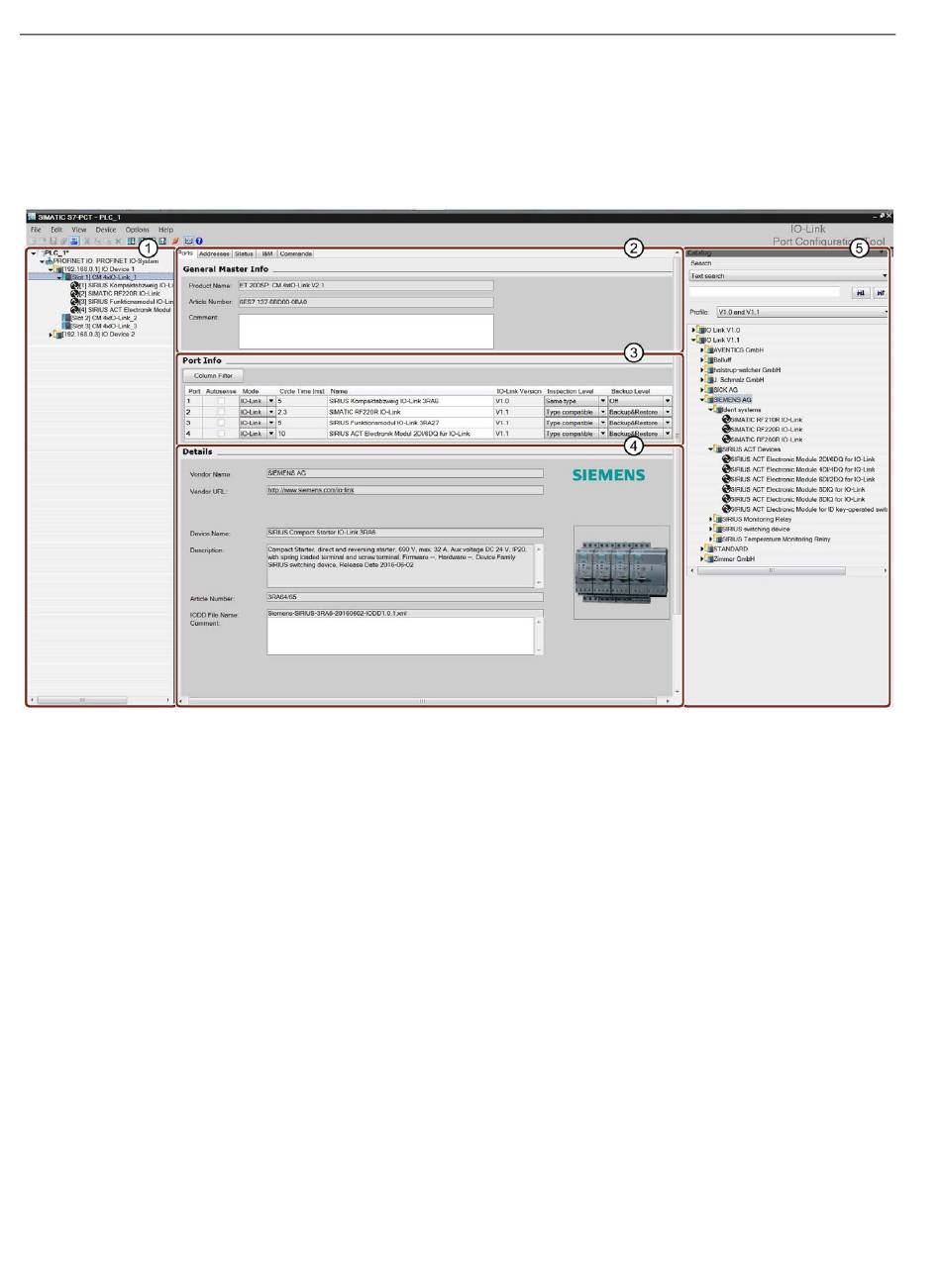Click the catalog text search input field

[765, 293]
